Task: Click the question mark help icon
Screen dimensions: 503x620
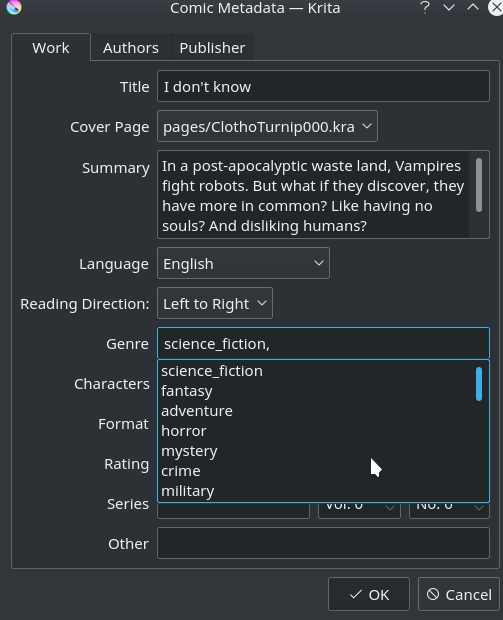Action: (425, 8)
